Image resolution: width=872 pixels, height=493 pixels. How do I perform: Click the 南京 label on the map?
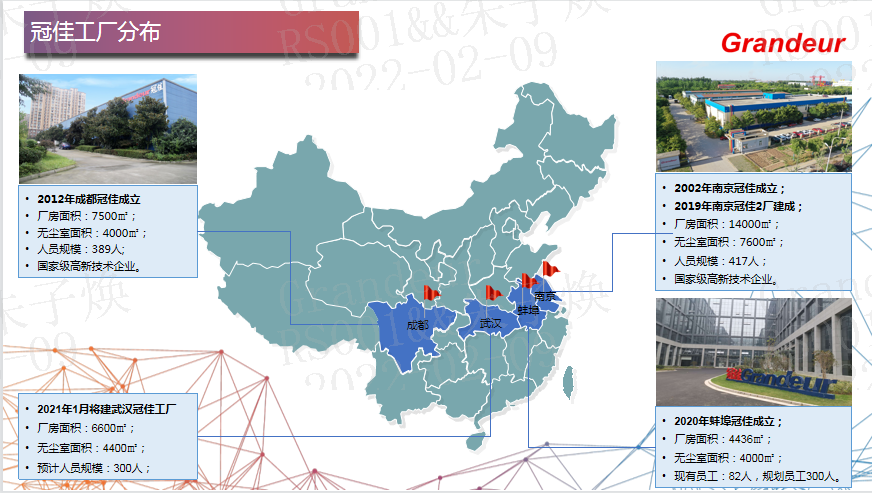tap(545, 297)
